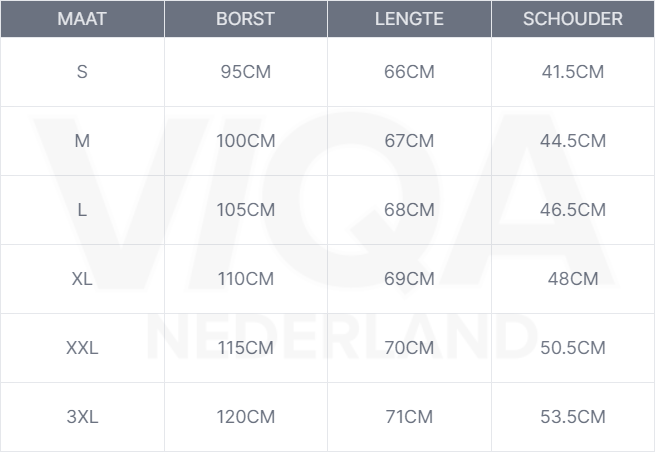Select the L size cell
The width and height of the screenshot is (655, 452).
point(82,210)
